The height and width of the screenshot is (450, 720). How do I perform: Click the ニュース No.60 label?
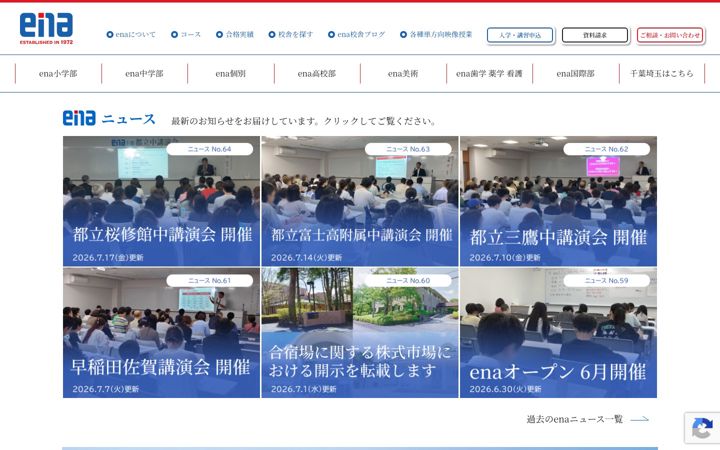pyautogui.click(x=408, y=281)
